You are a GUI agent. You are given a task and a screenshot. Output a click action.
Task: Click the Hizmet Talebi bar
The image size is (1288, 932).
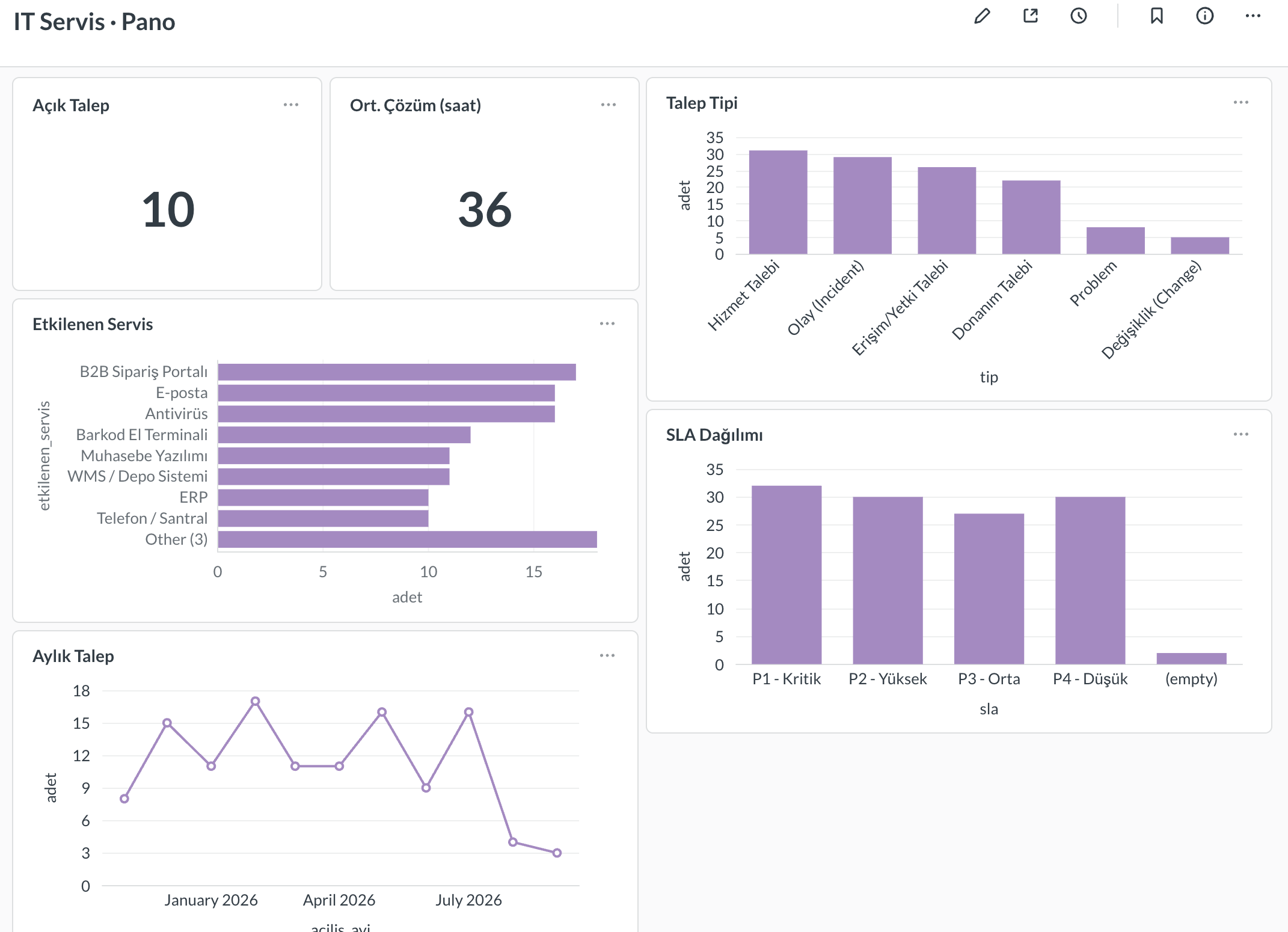(778, 202)
